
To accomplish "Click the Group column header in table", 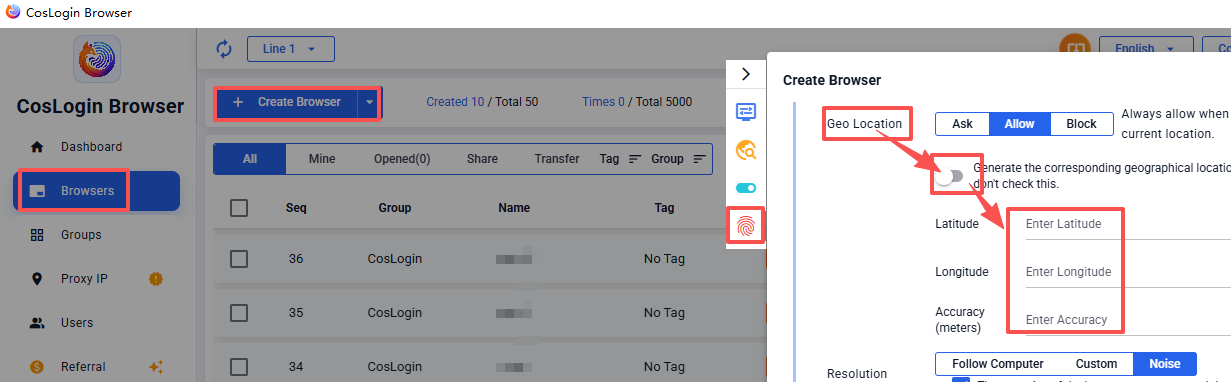I will click(394, 208).
